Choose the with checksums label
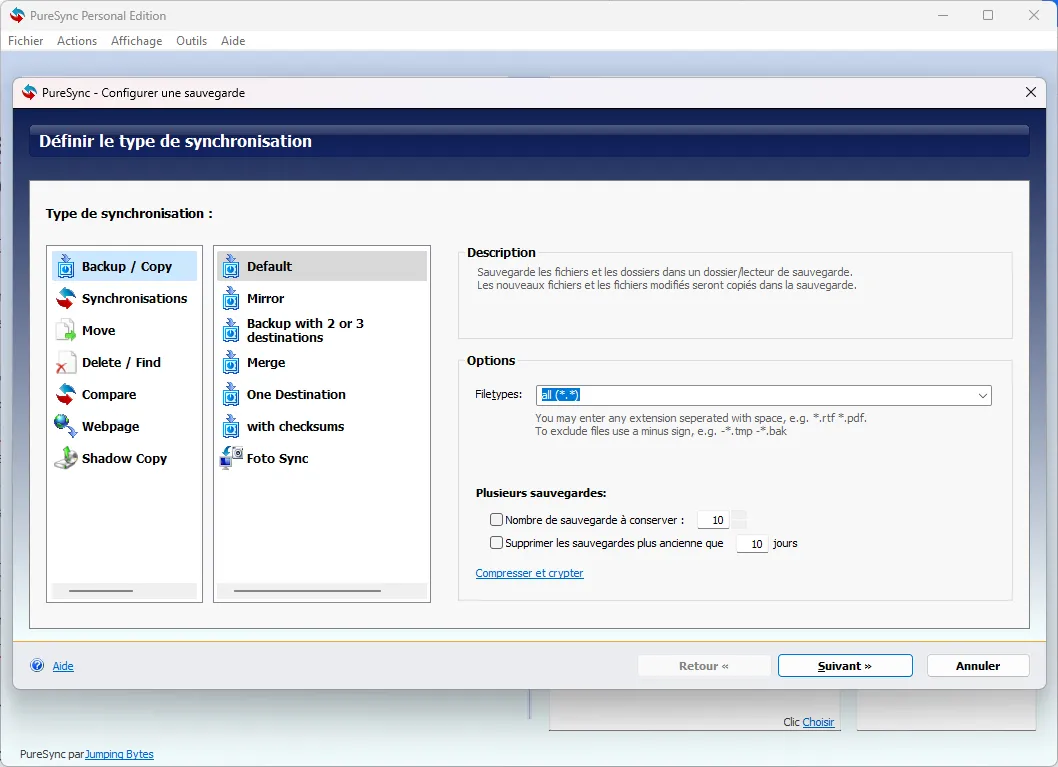The width and height of the screenshot is (1058, 767). 296,426
